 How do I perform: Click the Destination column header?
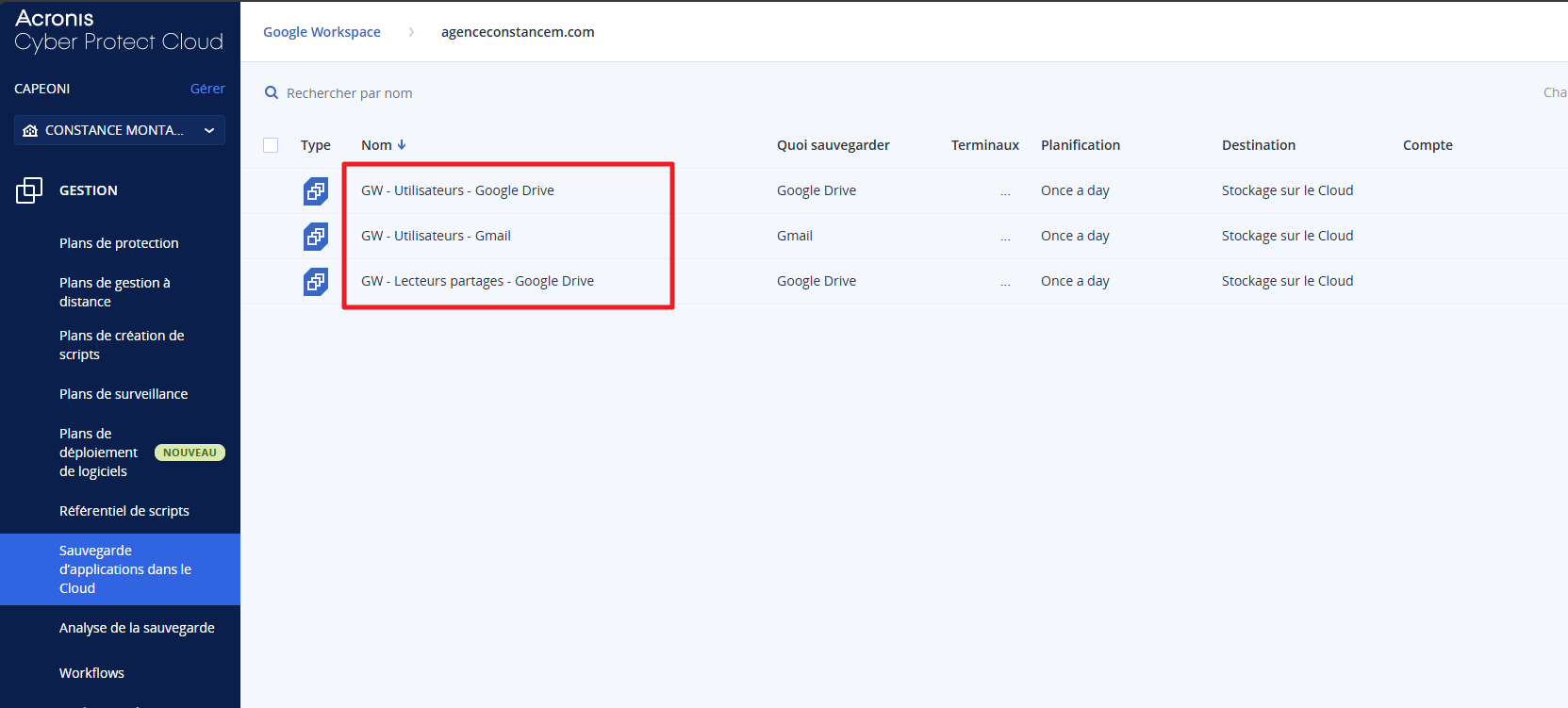[x=1259, y=145]
